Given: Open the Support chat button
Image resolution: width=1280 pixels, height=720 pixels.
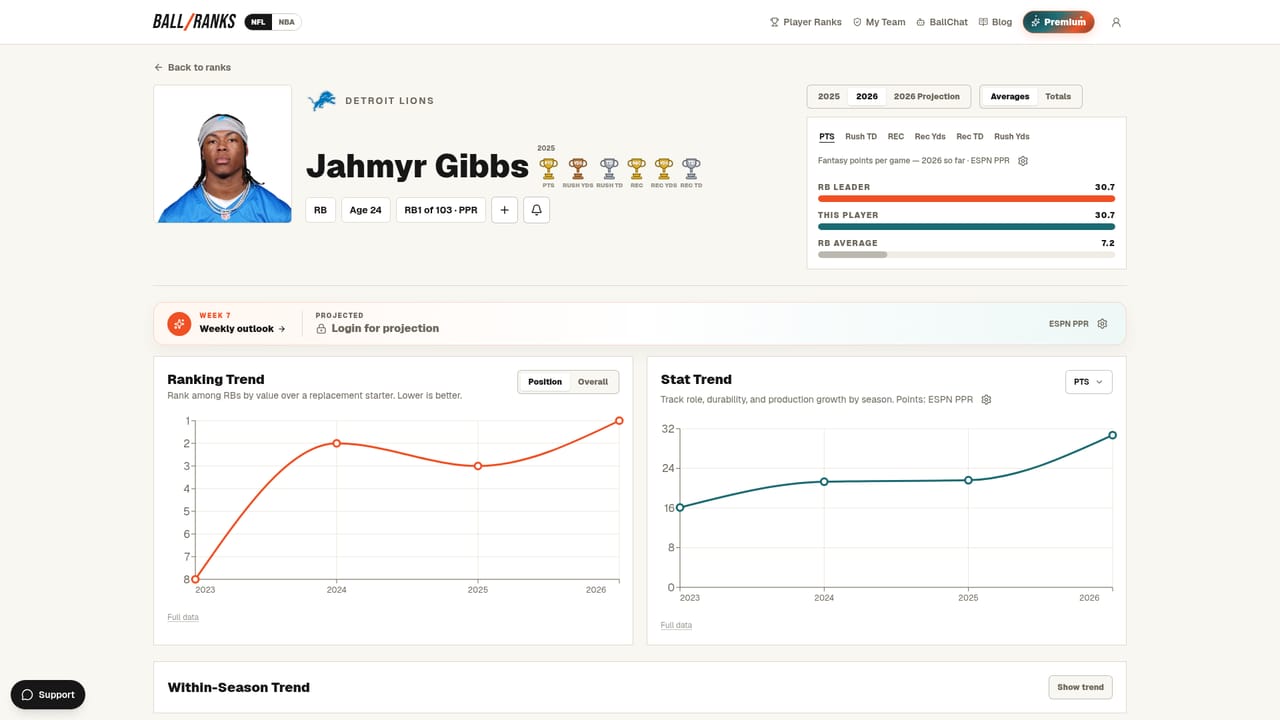Looking at the screenshot, I should [48, 695].
